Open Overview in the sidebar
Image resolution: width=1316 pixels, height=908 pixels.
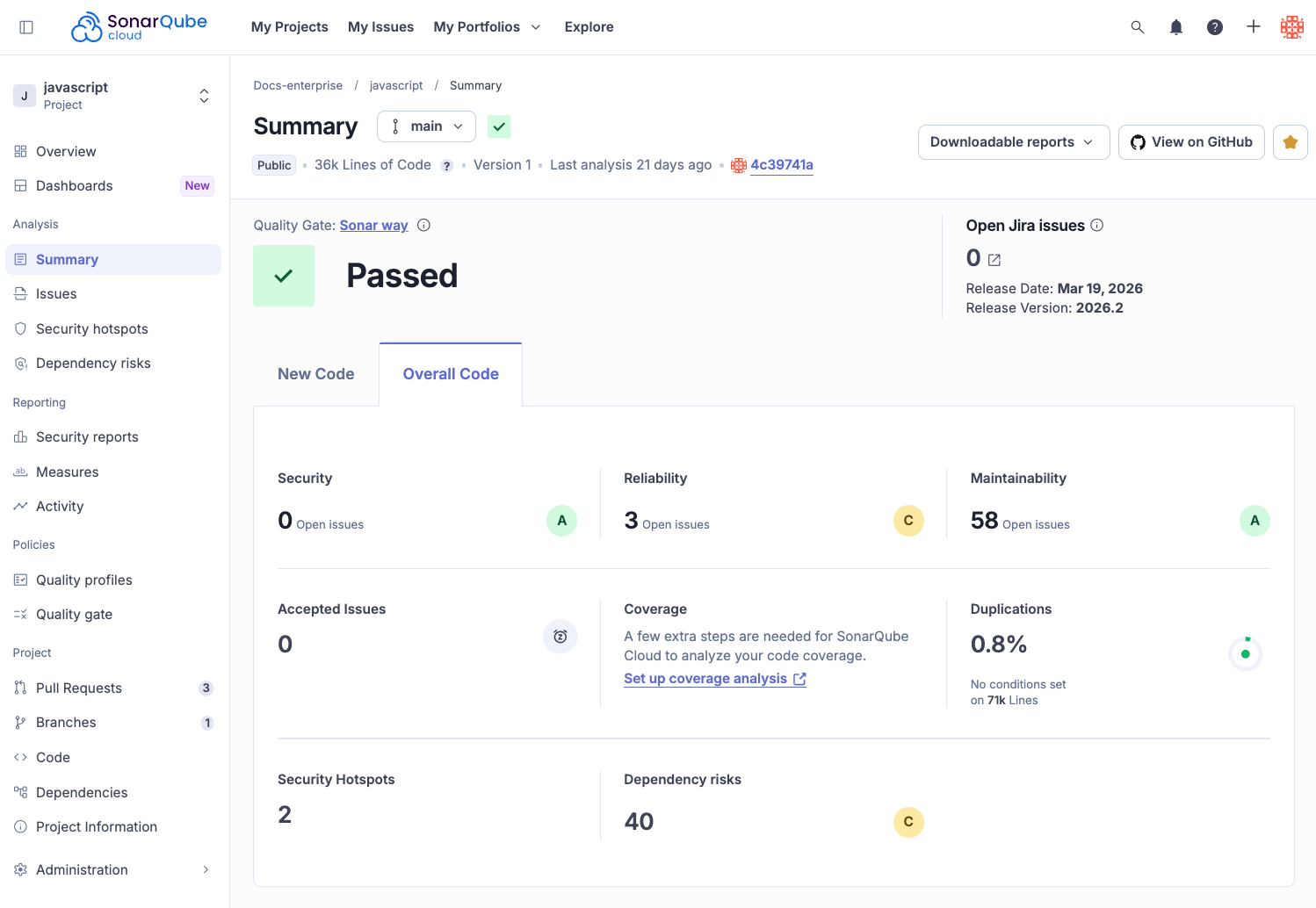click(113, 151)
